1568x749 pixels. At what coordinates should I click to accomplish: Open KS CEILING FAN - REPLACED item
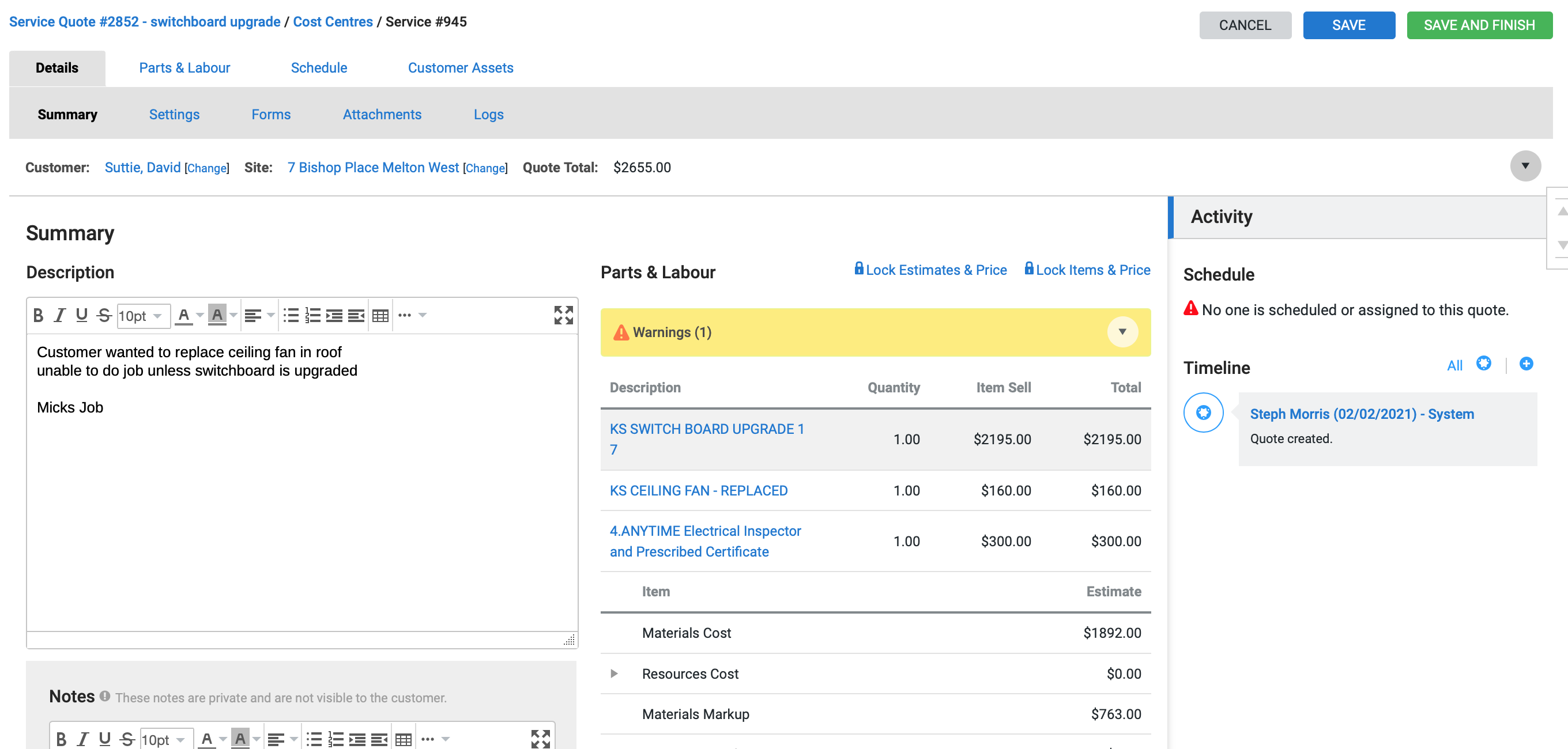698,490
